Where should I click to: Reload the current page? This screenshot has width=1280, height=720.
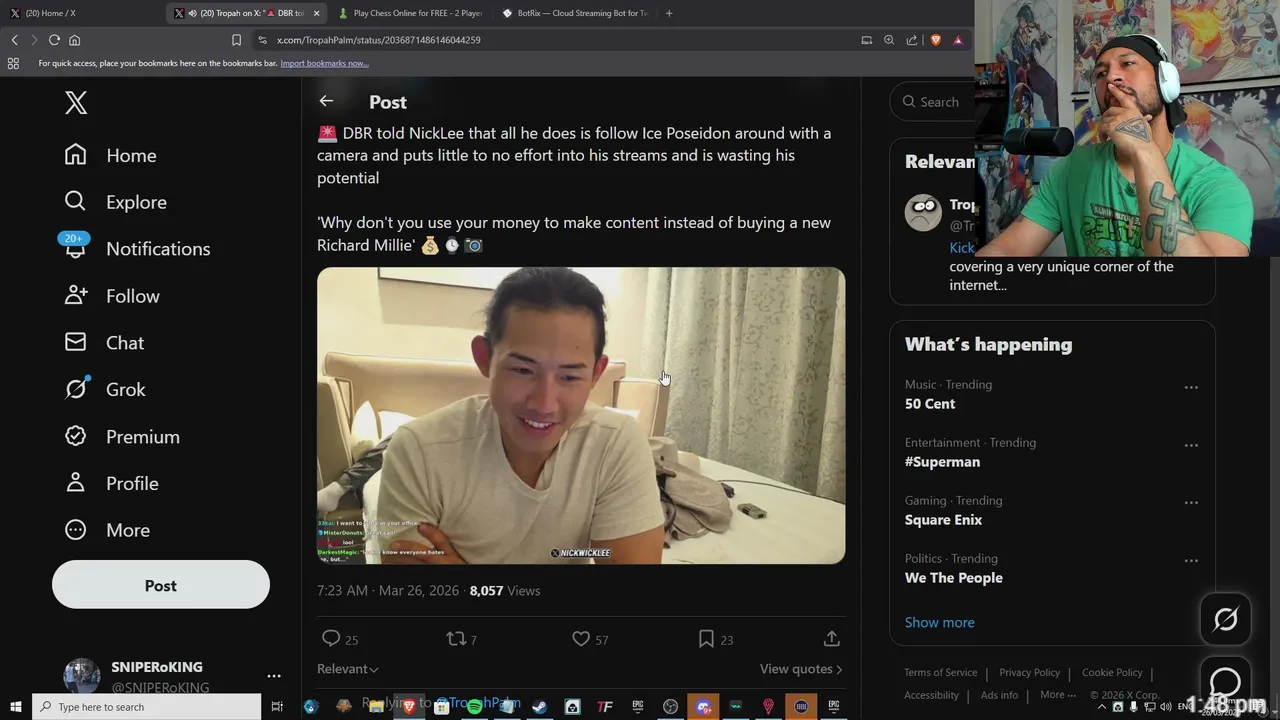54,40
